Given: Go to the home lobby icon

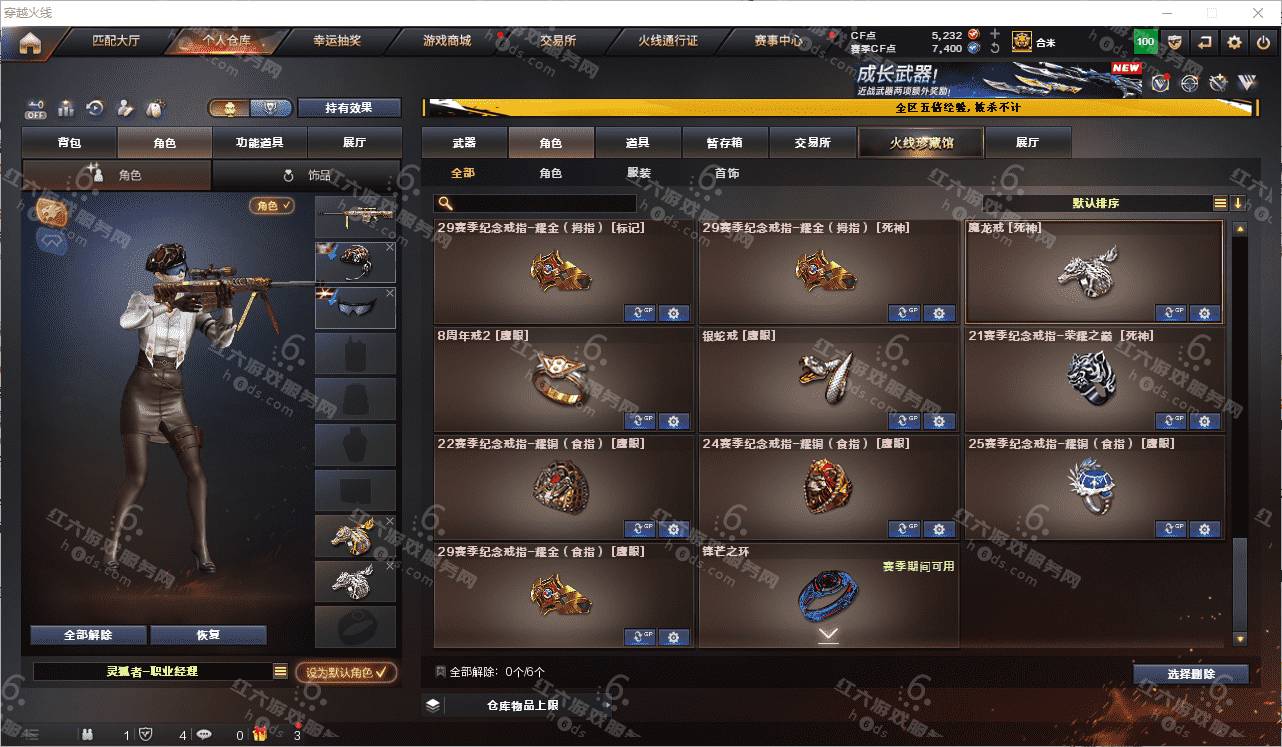Looking at the screenshot, I should tap(31, 43).
